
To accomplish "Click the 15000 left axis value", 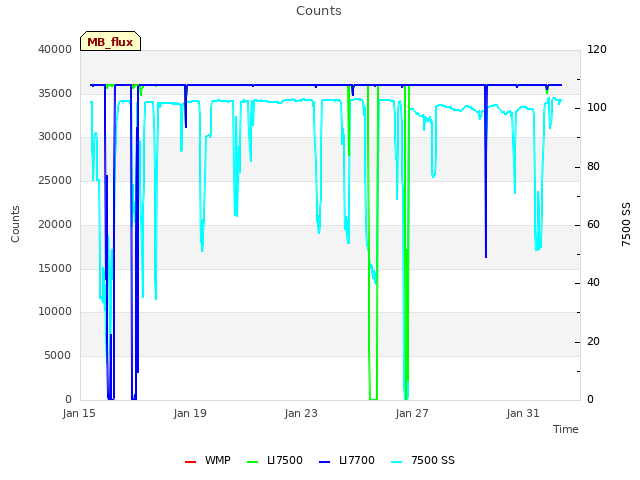I will pyautogui.click(x=55, y=268).
